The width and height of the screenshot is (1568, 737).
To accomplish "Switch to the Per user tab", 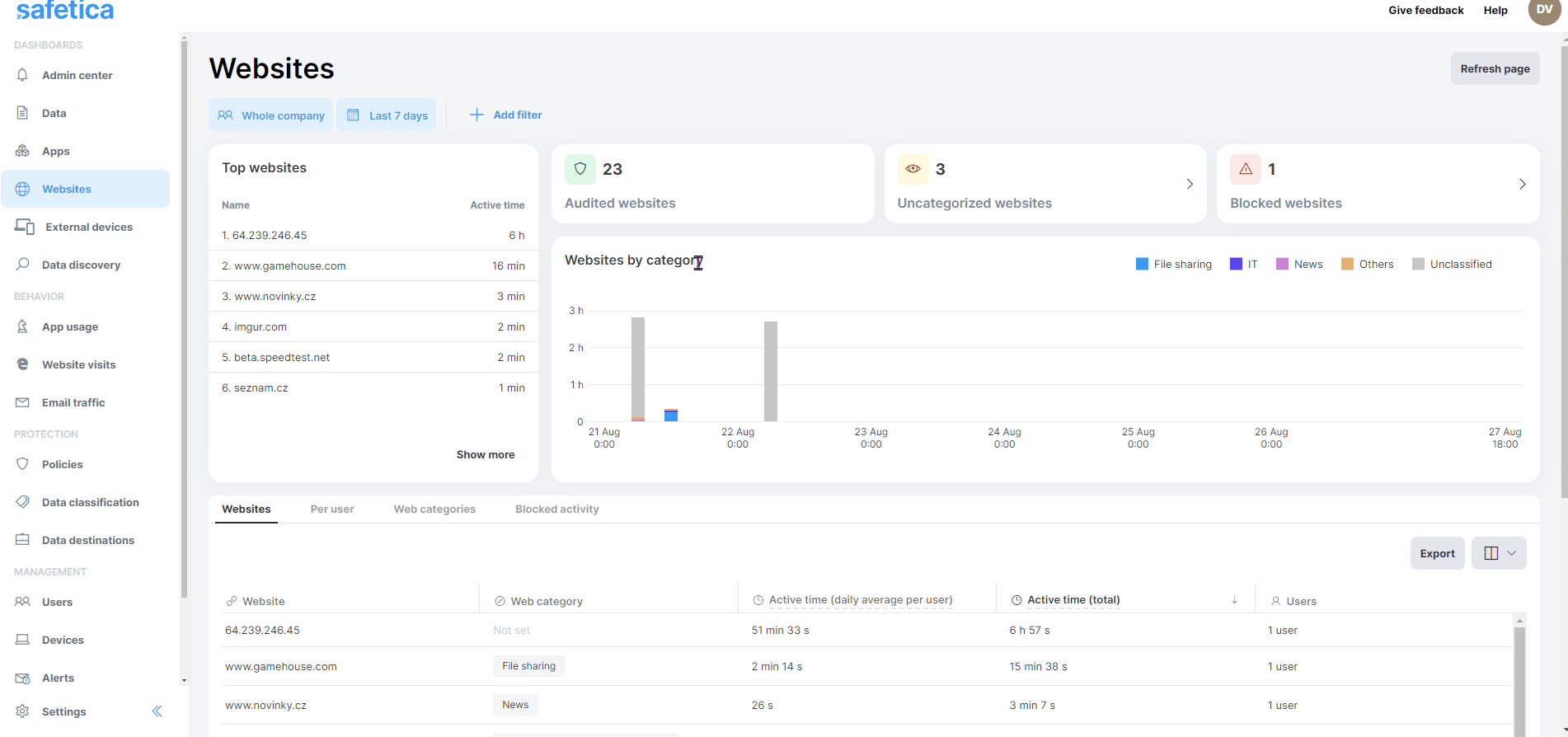I will tap(332, 509).
